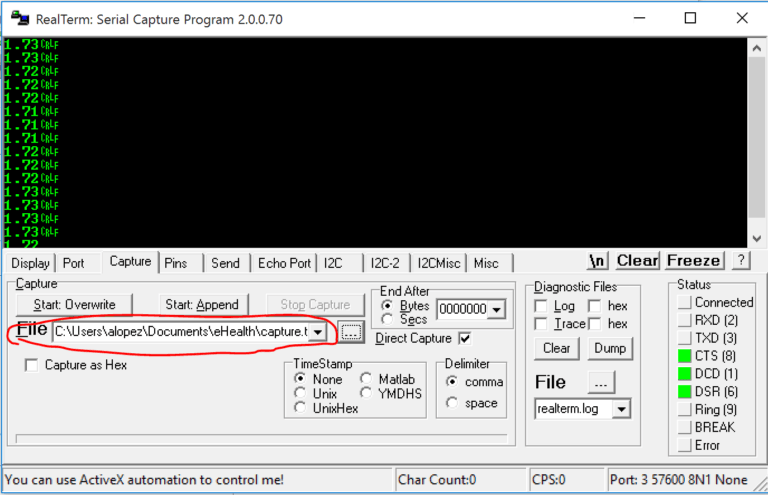The width and height of the screenshot is (768, 495).
Task: Click the TXD (3) status indicator
Action: 684,338
